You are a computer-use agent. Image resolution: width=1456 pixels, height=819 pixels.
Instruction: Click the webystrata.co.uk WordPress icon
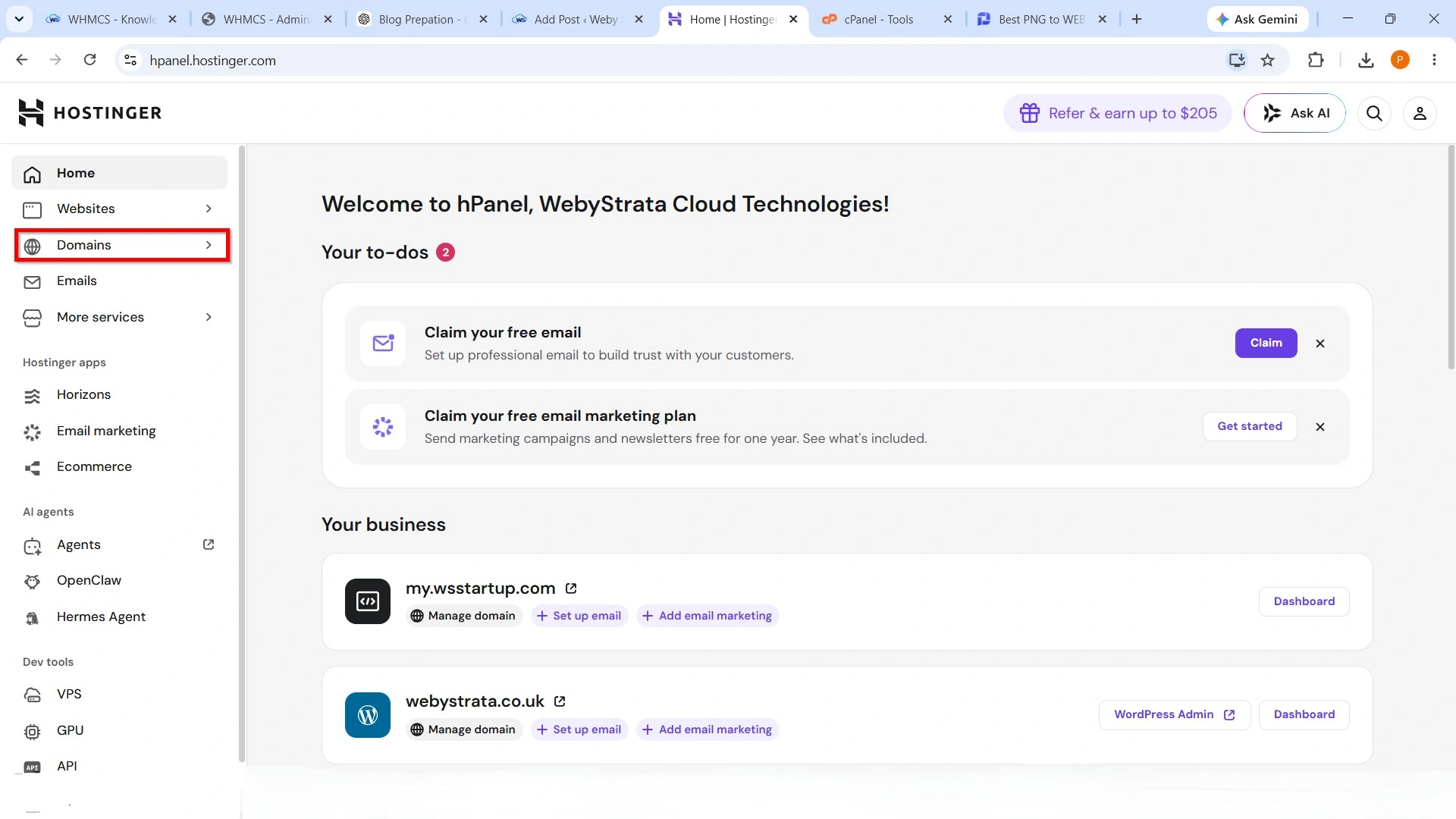[x=368, y=715]
